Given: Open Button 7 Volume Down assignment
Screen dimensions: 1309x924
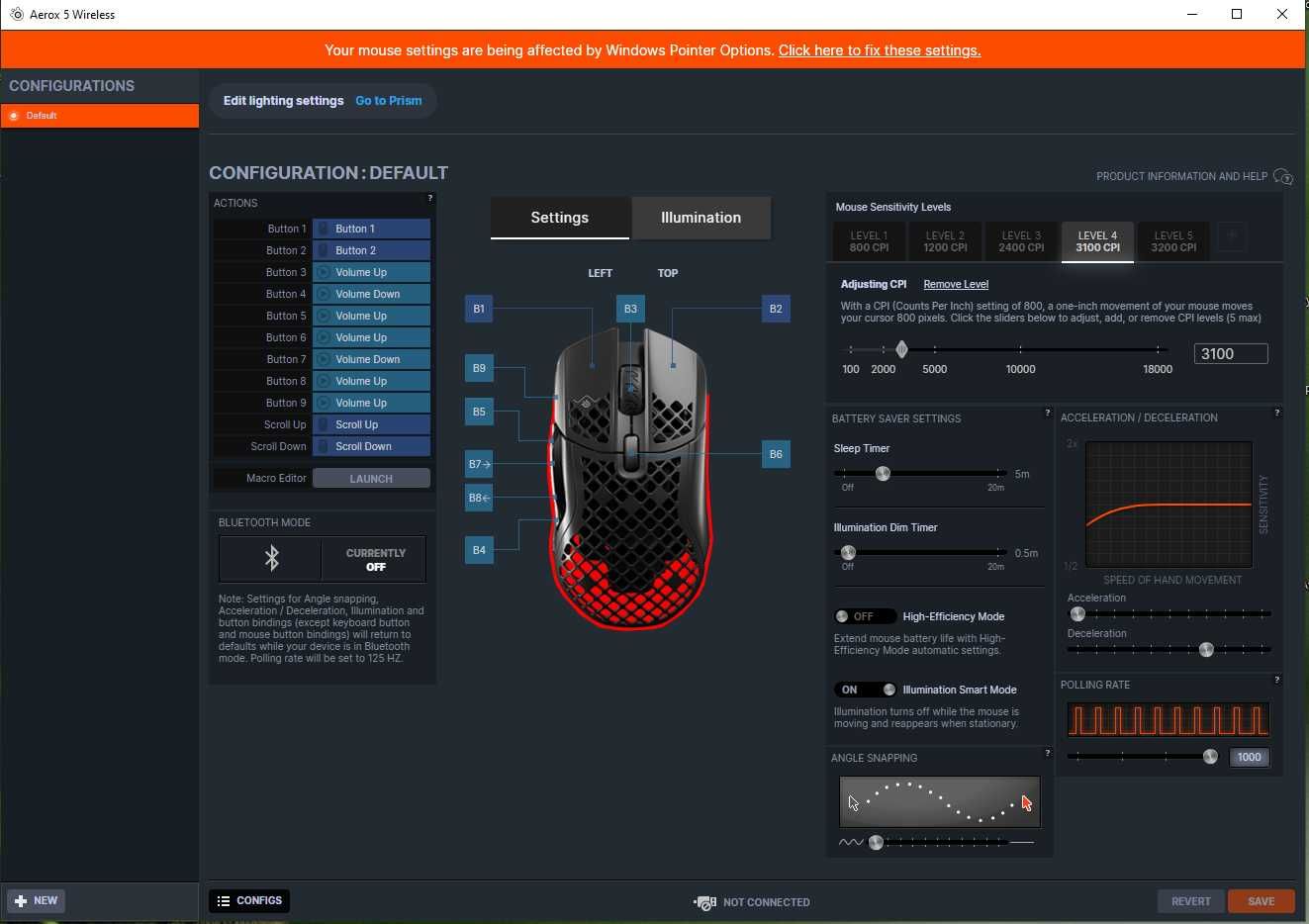Looking at the screenshot, I should (x=371, y=359).
